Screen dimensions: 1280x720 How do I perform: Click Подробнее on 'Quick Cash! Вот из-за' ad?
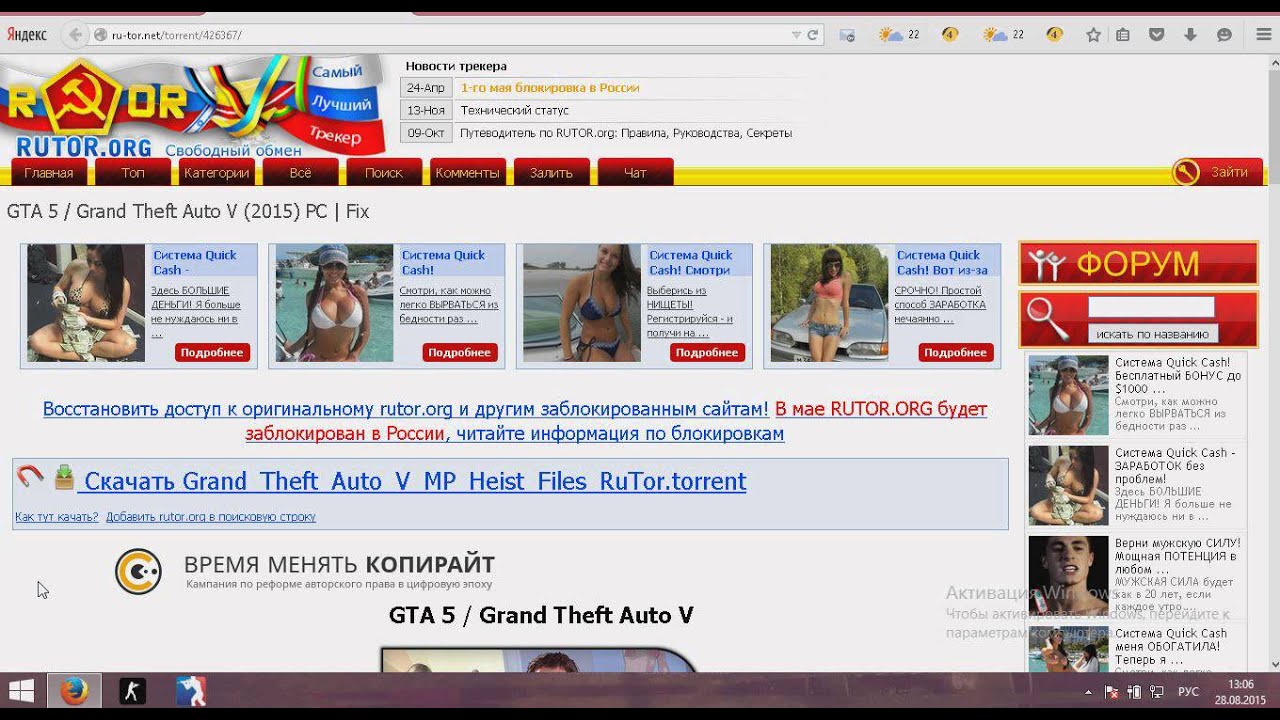tap(955, 352)
